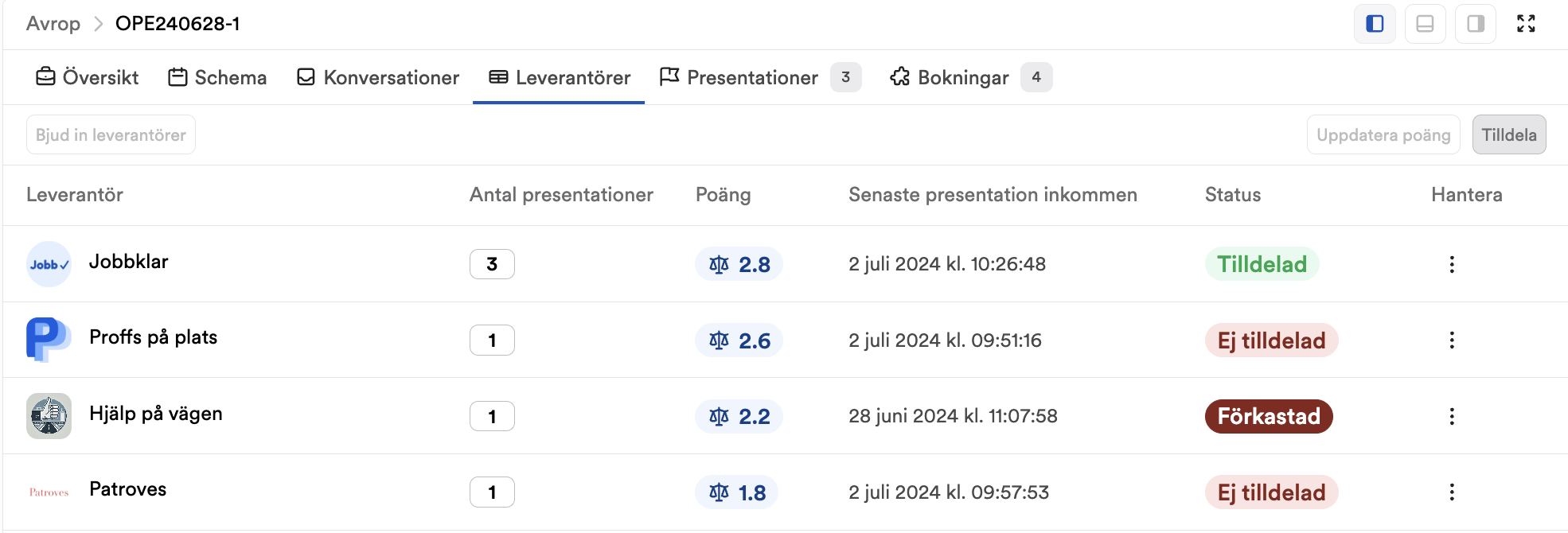1568x533 pixels.
Task: Click the Patroves supplier logo
Action: [x=49, y=492]
